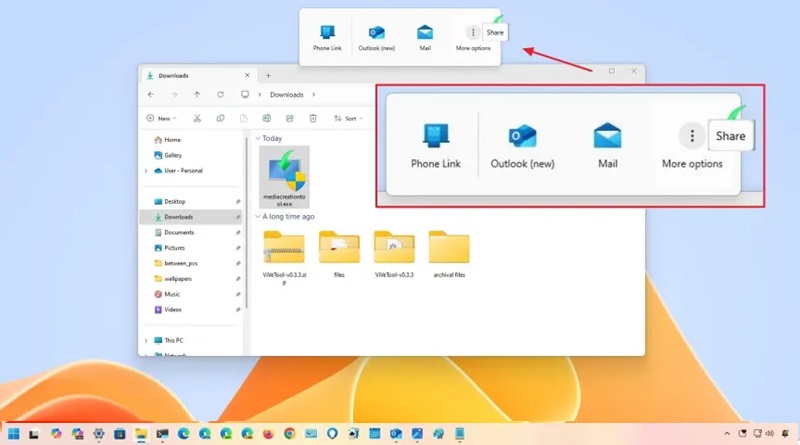Click More options dots in smaller share flyout
This screenshot has height=445, width=800.
(x=473, y=33)
